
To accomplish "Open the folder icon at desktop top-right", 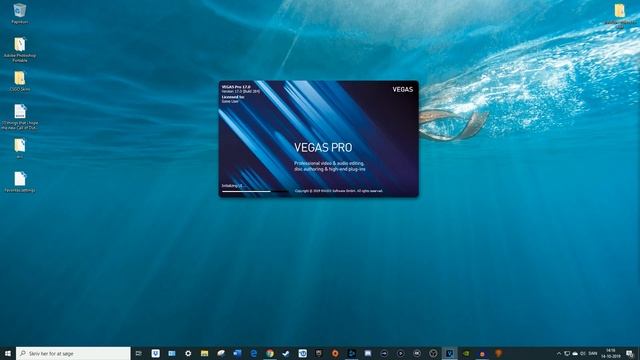I will pyautogui.click(x=620, y=15).
